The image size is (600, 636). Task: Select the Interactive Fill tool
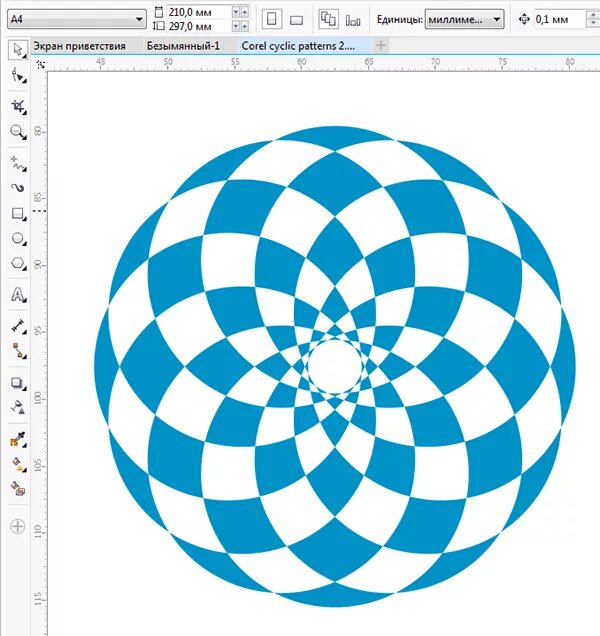click(x=18, y=464)
